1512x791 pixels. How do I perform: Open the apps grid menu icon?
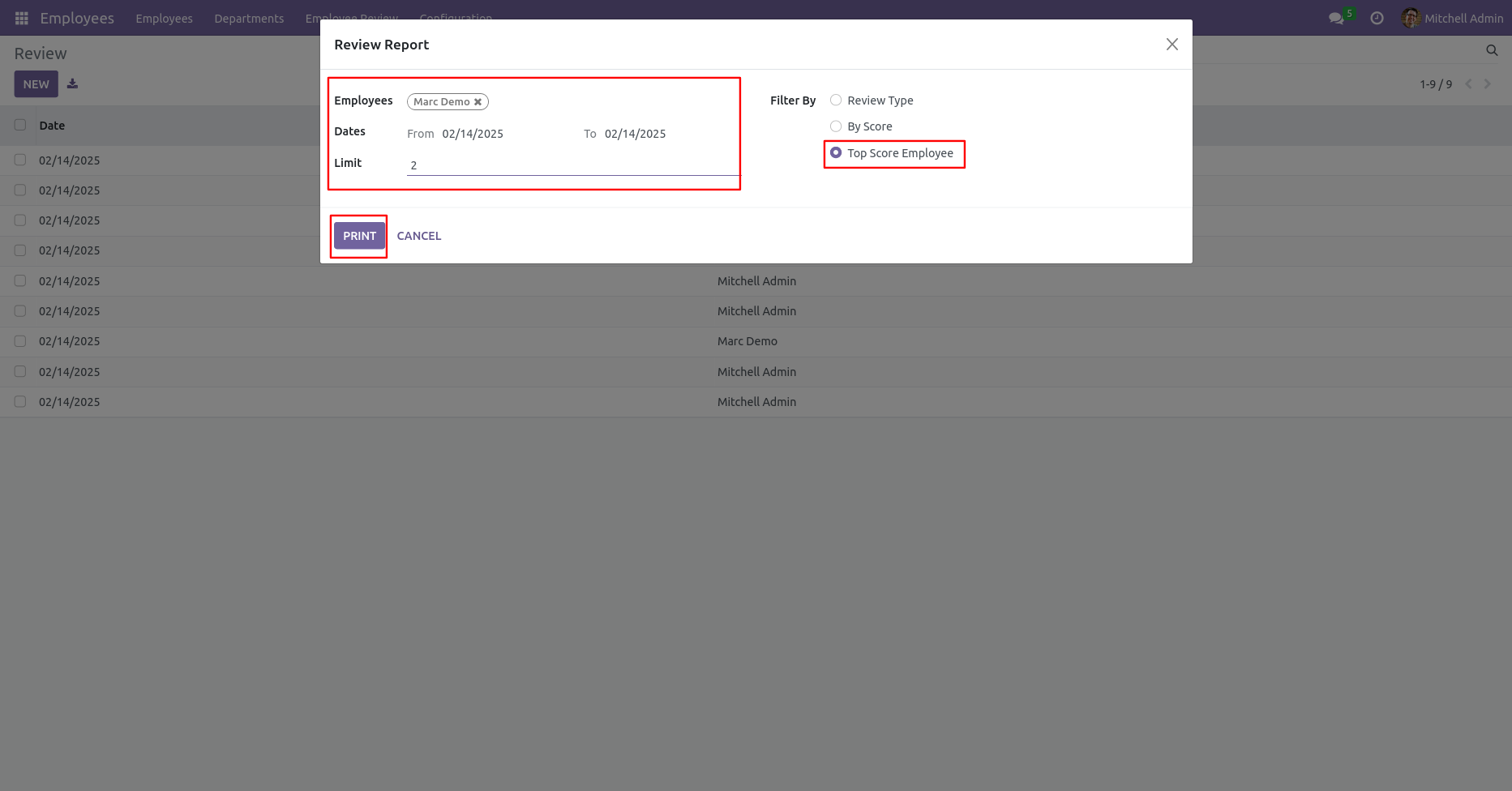tap(22, 18)
